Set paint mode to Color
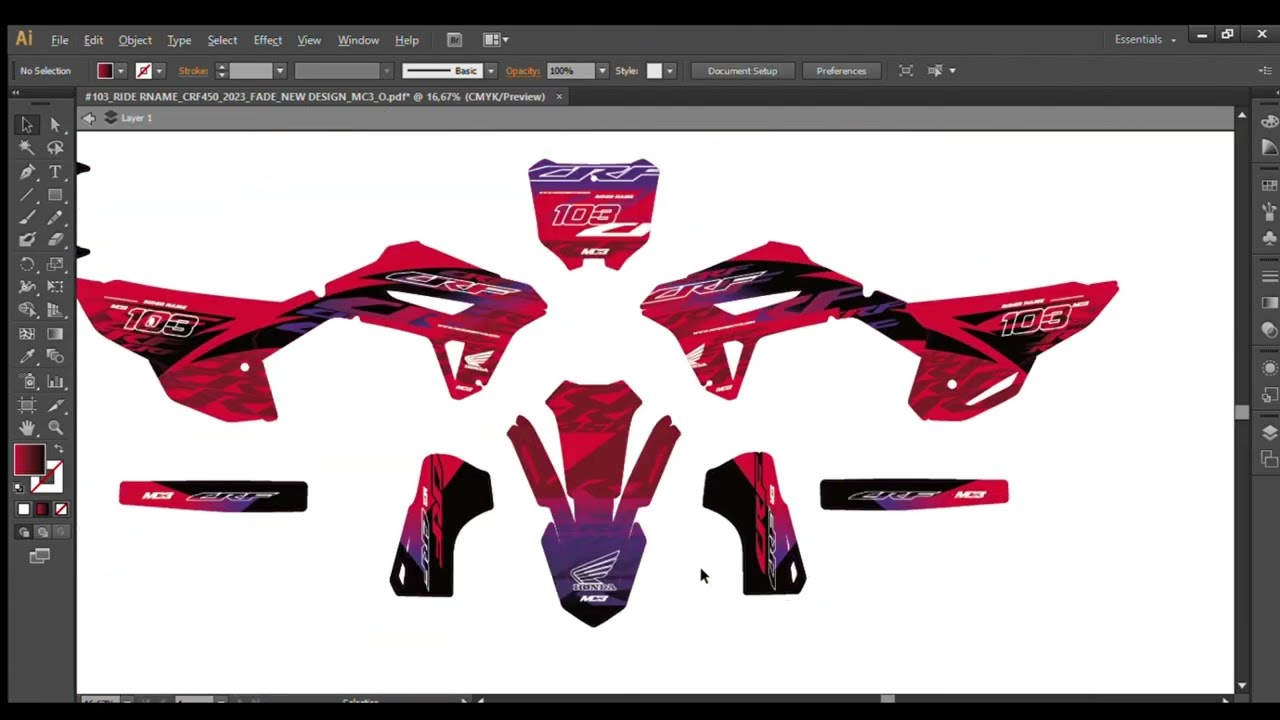1280x720 pixels. click(24, 510)
